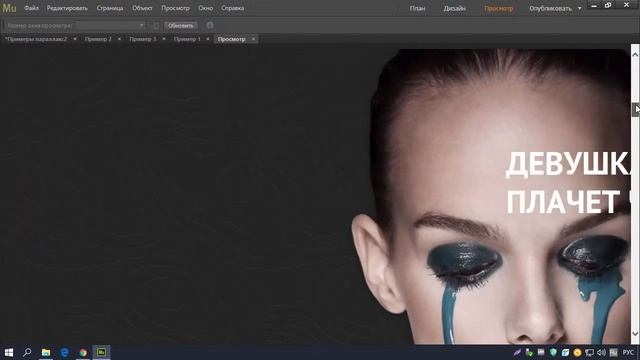This screenshot has width=640, height=360.
Task: Select the orange Просмотр mode link
Action: pos(498,9)
